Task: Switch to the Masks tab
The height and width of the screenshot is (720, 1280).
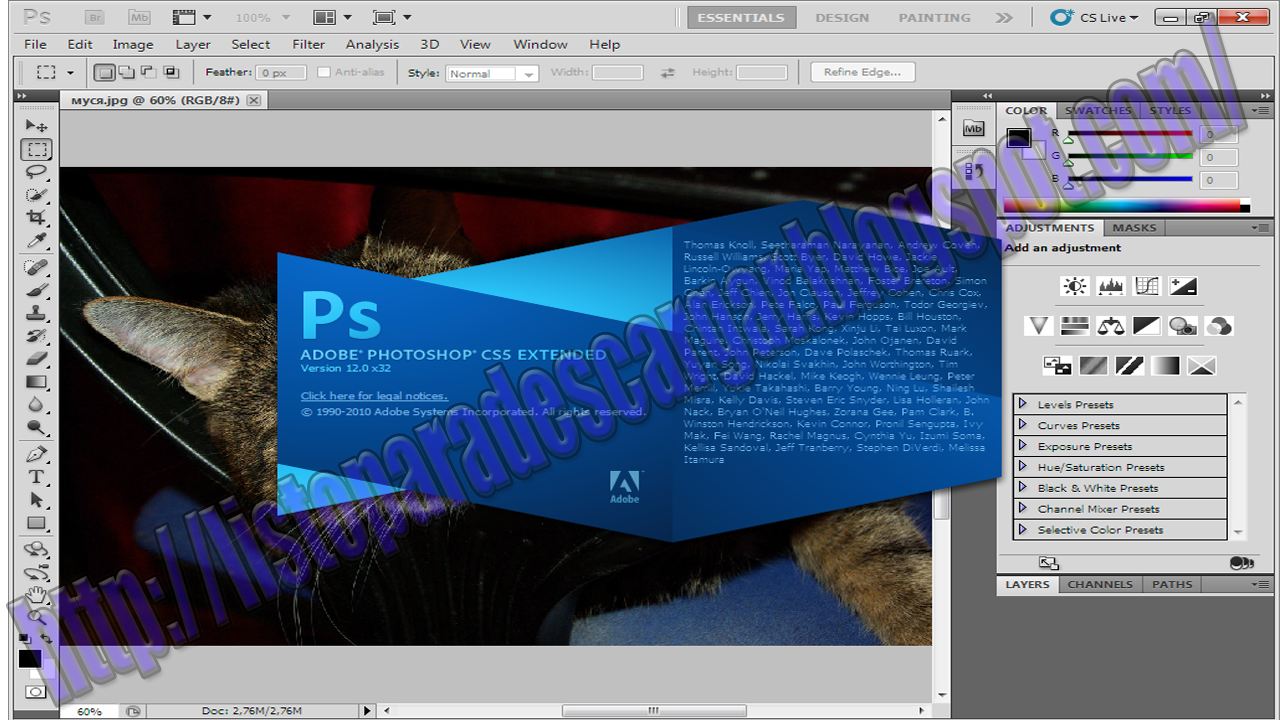Action: pyautogui.click(x=1134, y=228)
